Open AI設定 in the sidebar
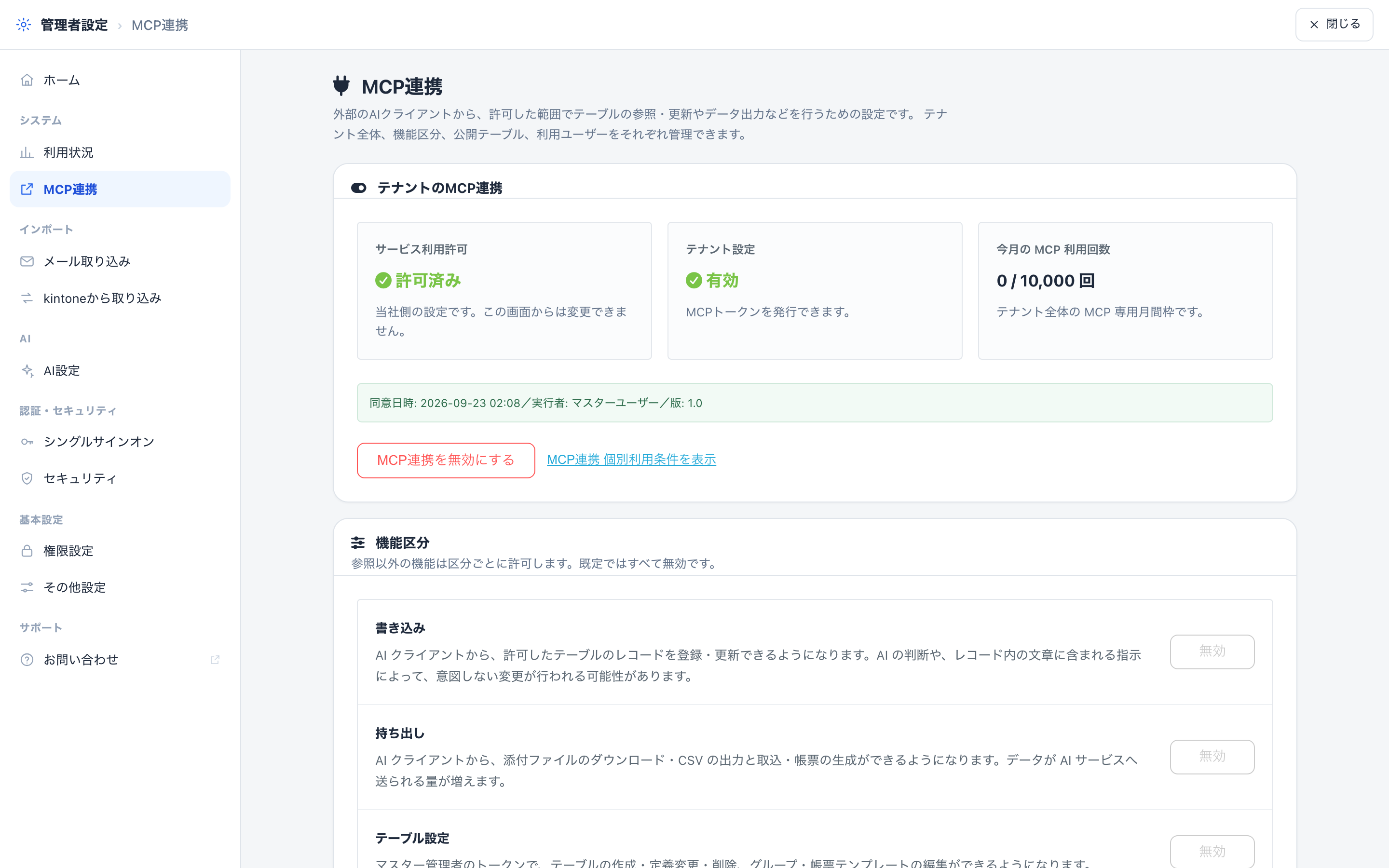The height and width of the screenshot is (868, 1389). coord(120,370)
